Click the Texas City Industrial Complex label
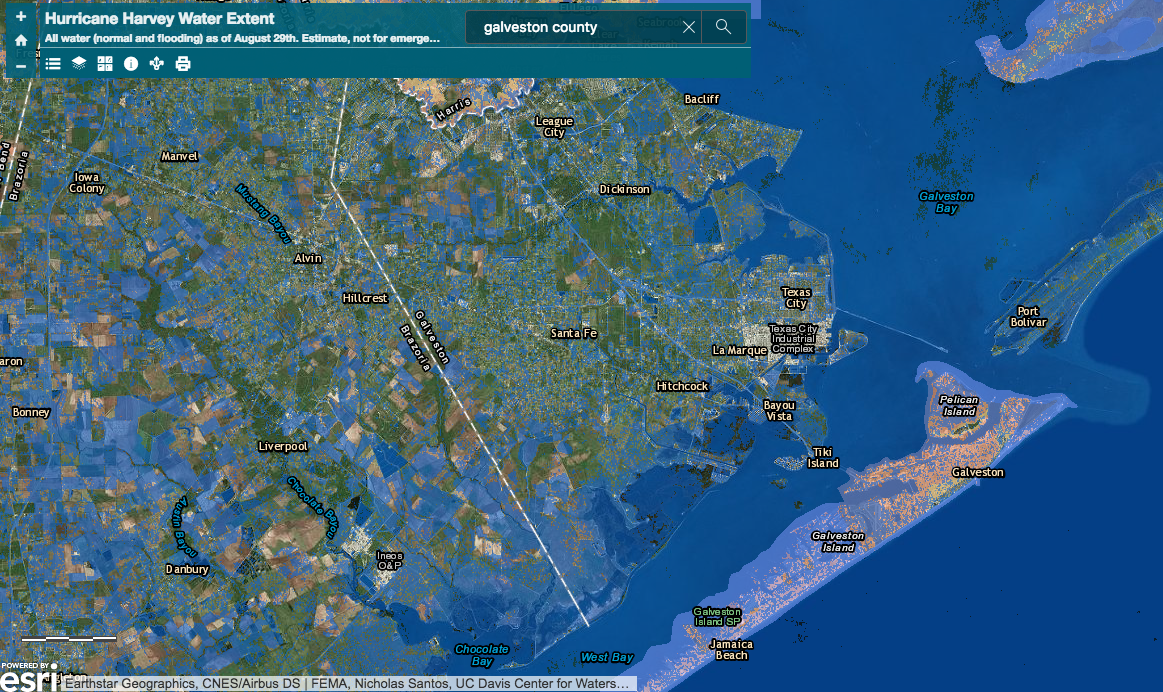This screenshot has height=692, width=1163. coord(793,338)
